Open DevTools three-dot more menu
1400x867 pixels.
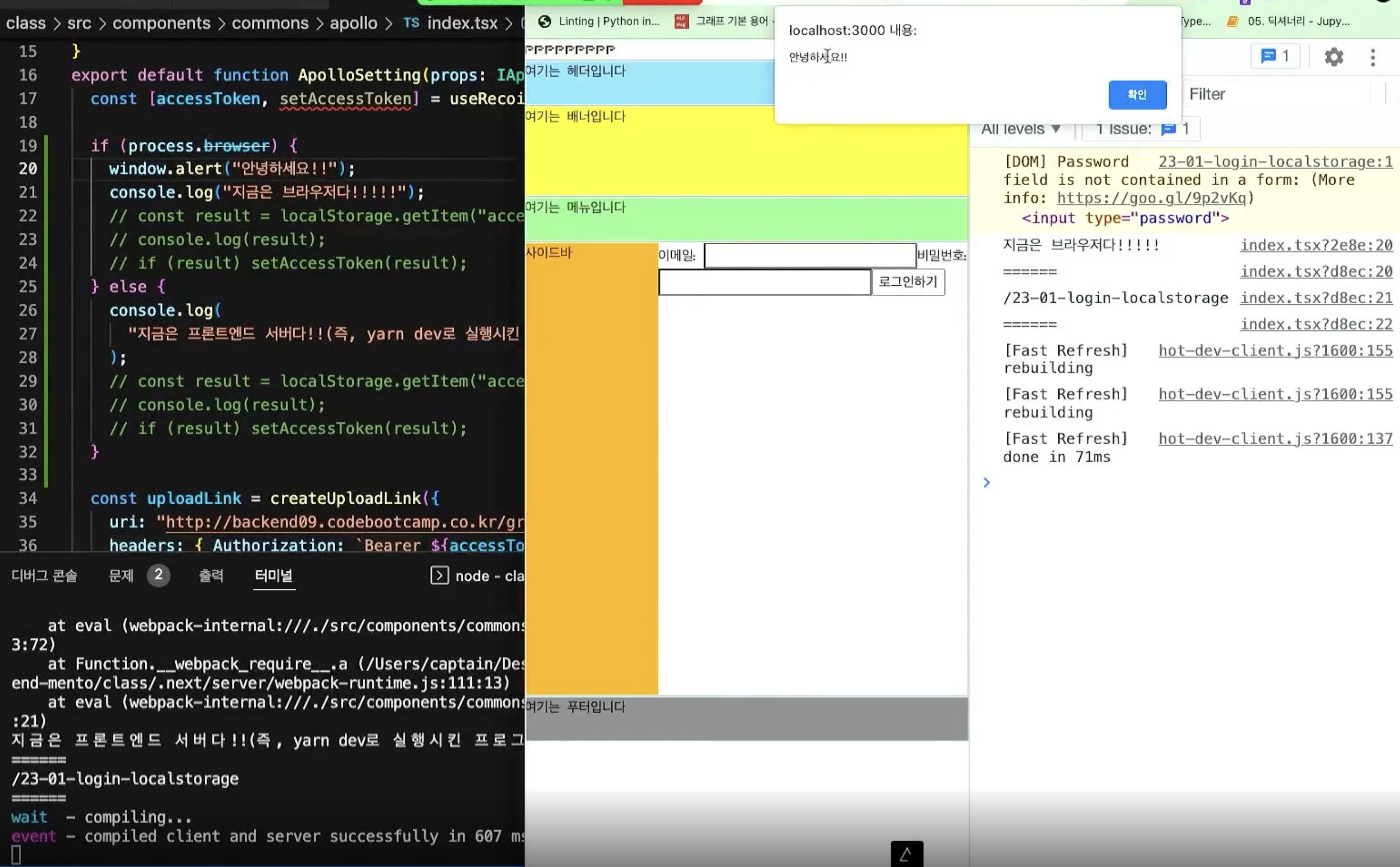(x=1372, y=57)
